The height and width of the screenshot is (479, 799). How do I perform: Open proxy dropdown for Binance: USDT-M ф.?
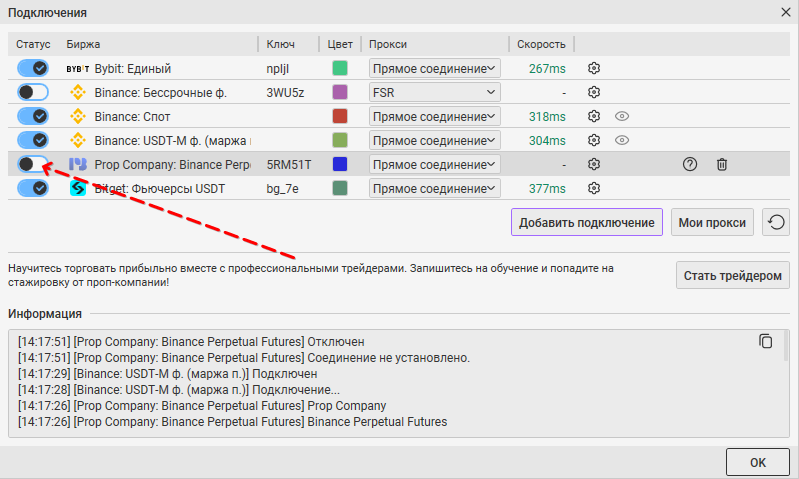point(435,140)
